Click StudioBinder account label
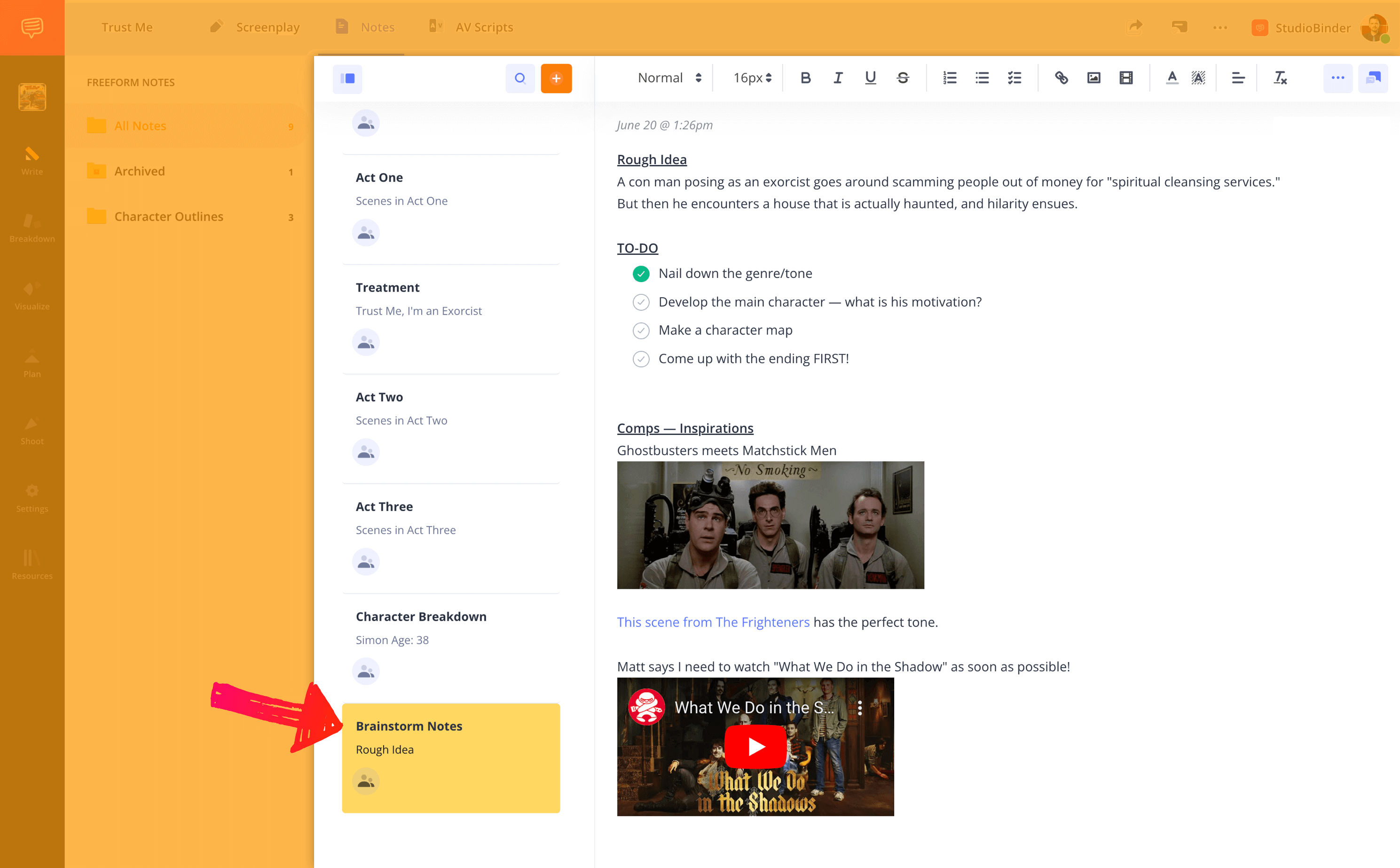The height and width of the screenshot is (868, 1400). 1313,28
